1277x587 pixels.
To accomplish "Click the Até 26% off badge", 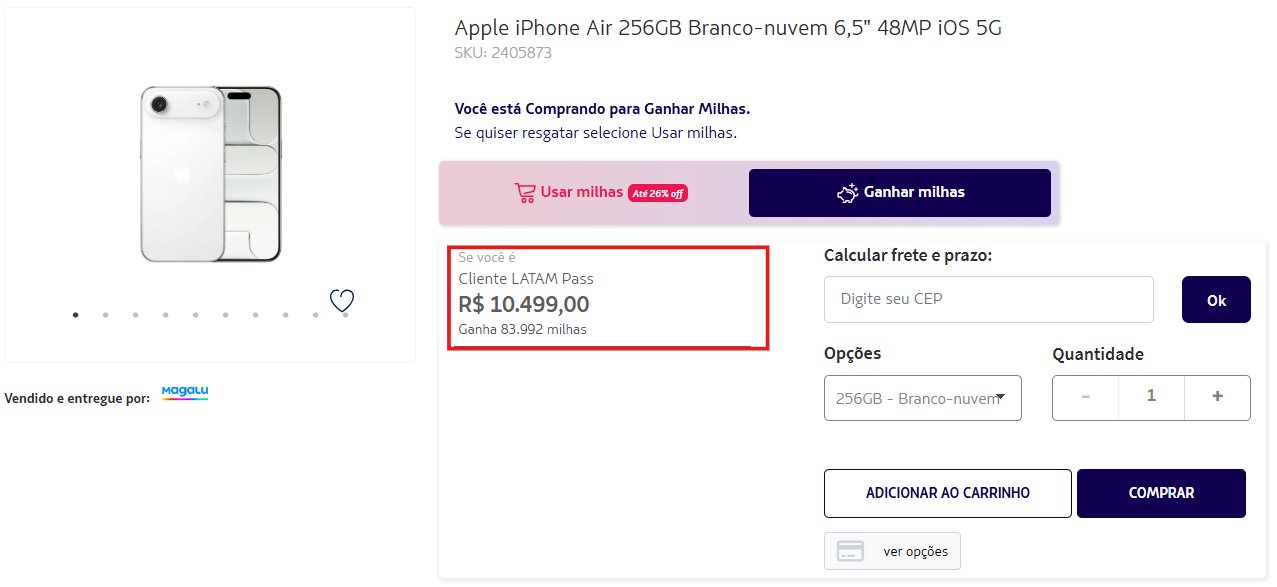I will (x=657, y=193).
